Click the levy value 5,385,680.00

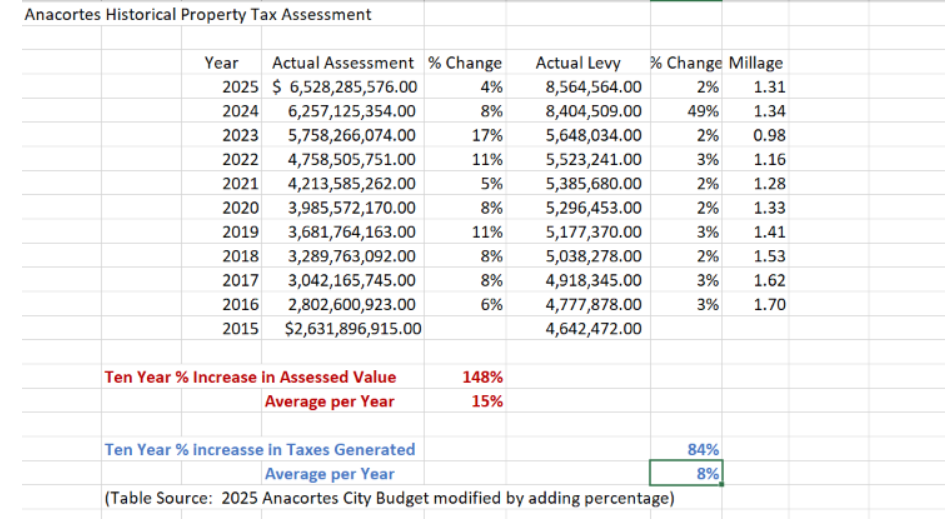pyautogui.click(x=594, y=183)
